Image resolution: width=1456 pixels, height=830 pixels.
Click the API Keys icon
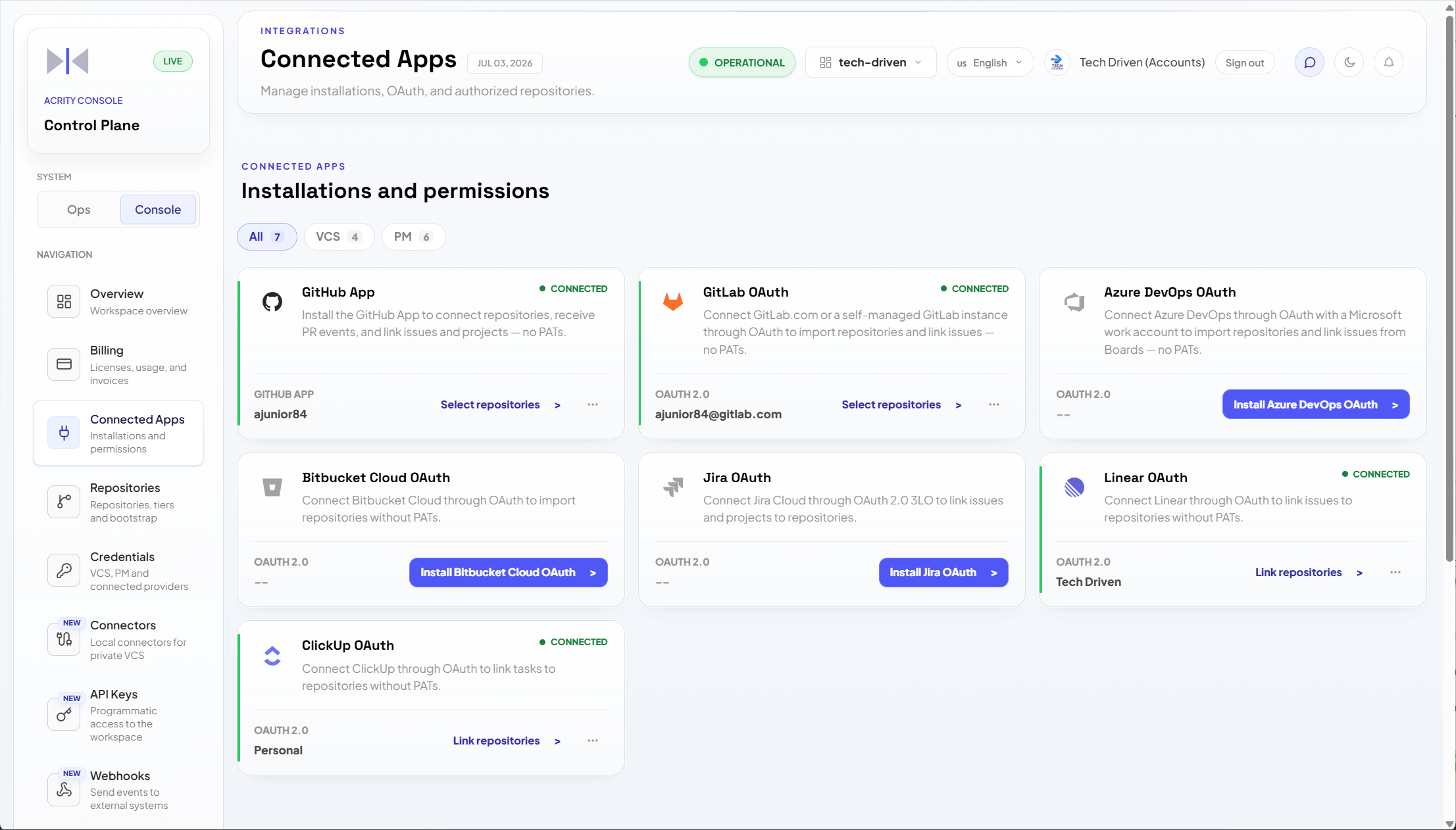(x=64, y=714)
